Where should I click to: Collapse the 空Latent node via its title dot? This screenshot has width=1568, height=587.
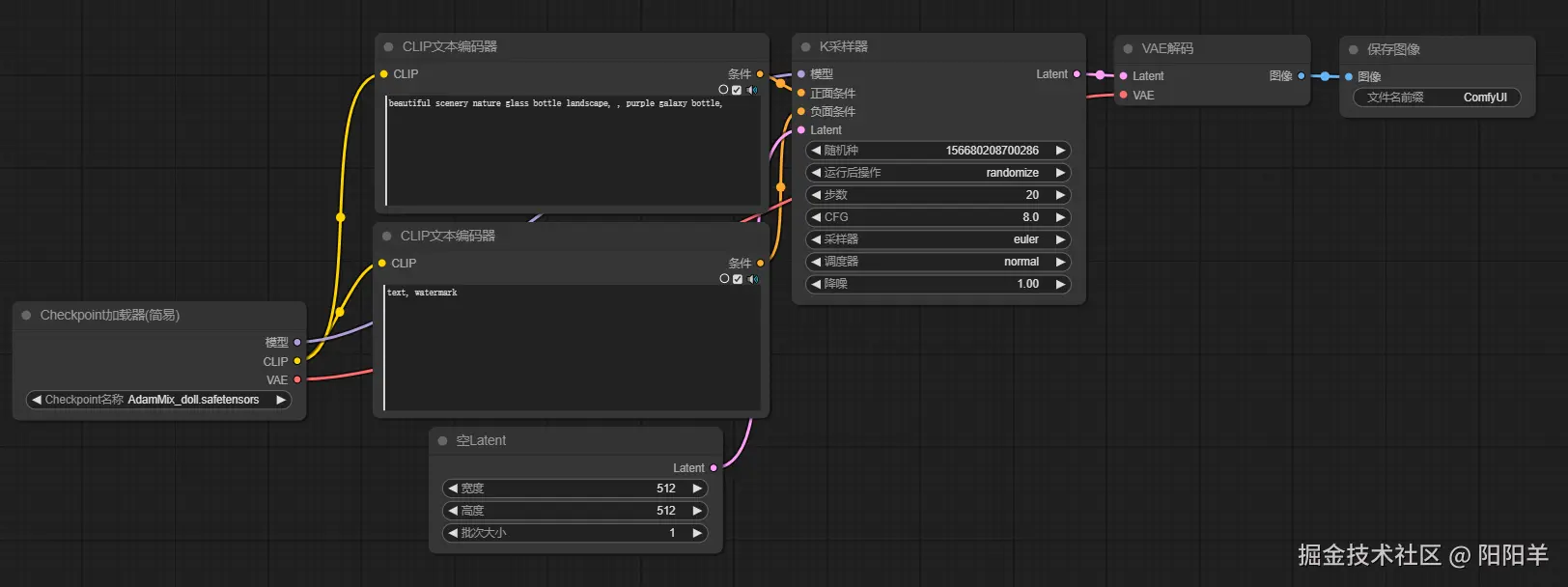point(442,440)
